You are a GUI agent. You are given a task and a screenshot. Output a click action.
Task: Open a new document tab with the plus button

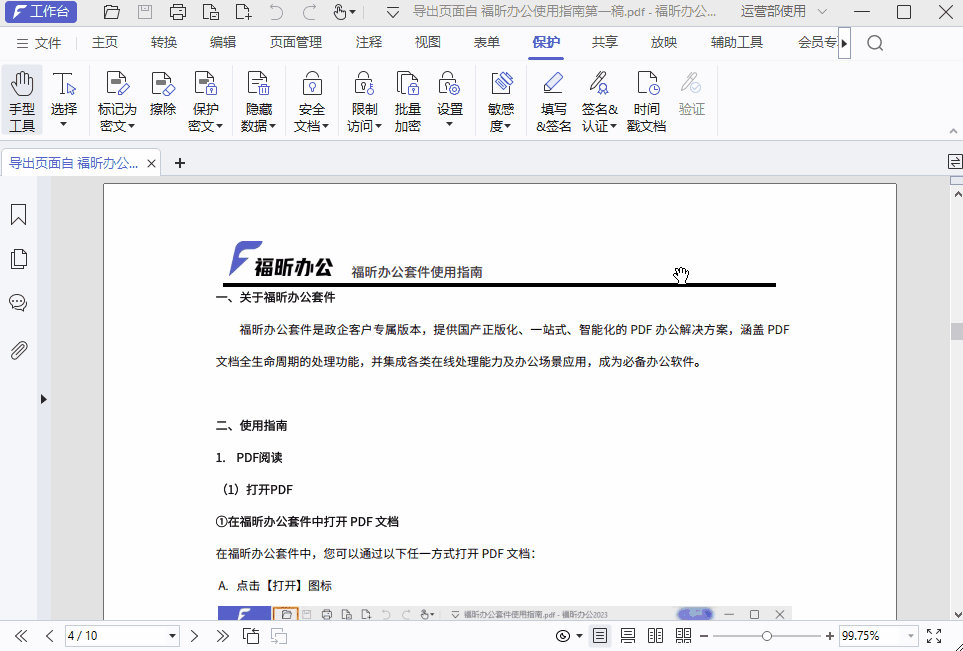[x=179, y=160]
